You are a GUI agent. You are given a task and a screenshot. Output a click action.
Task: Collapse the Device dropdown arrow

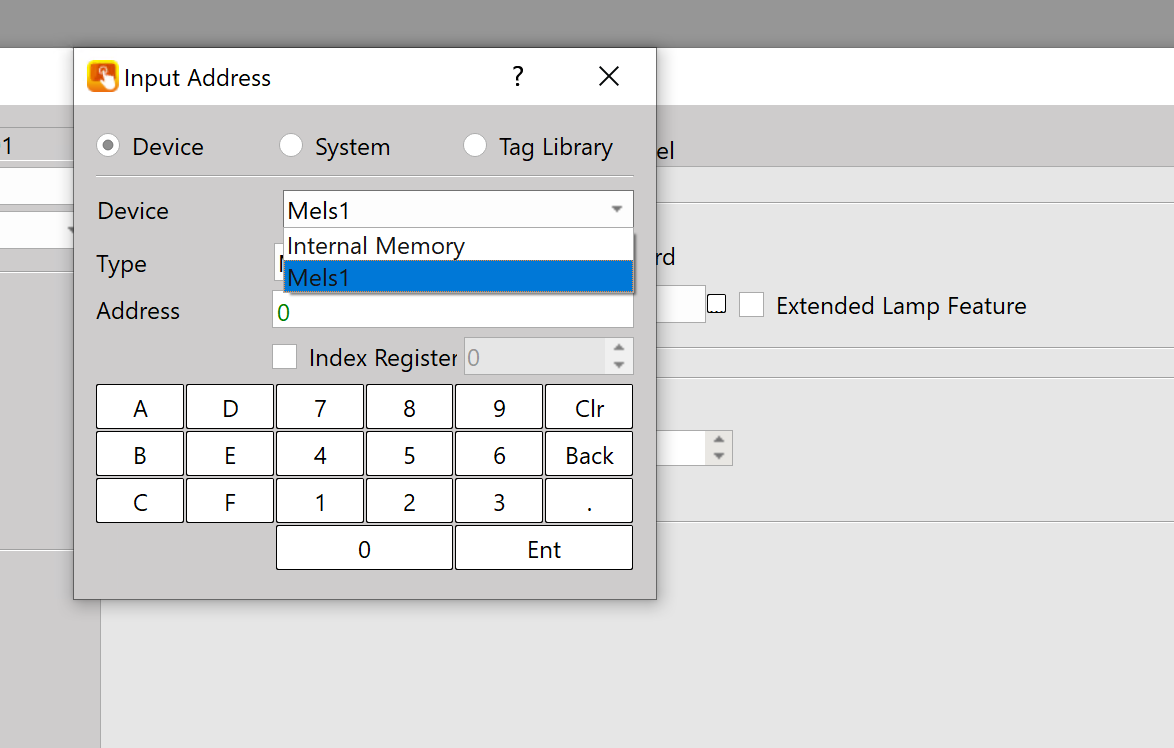point(616,210)
